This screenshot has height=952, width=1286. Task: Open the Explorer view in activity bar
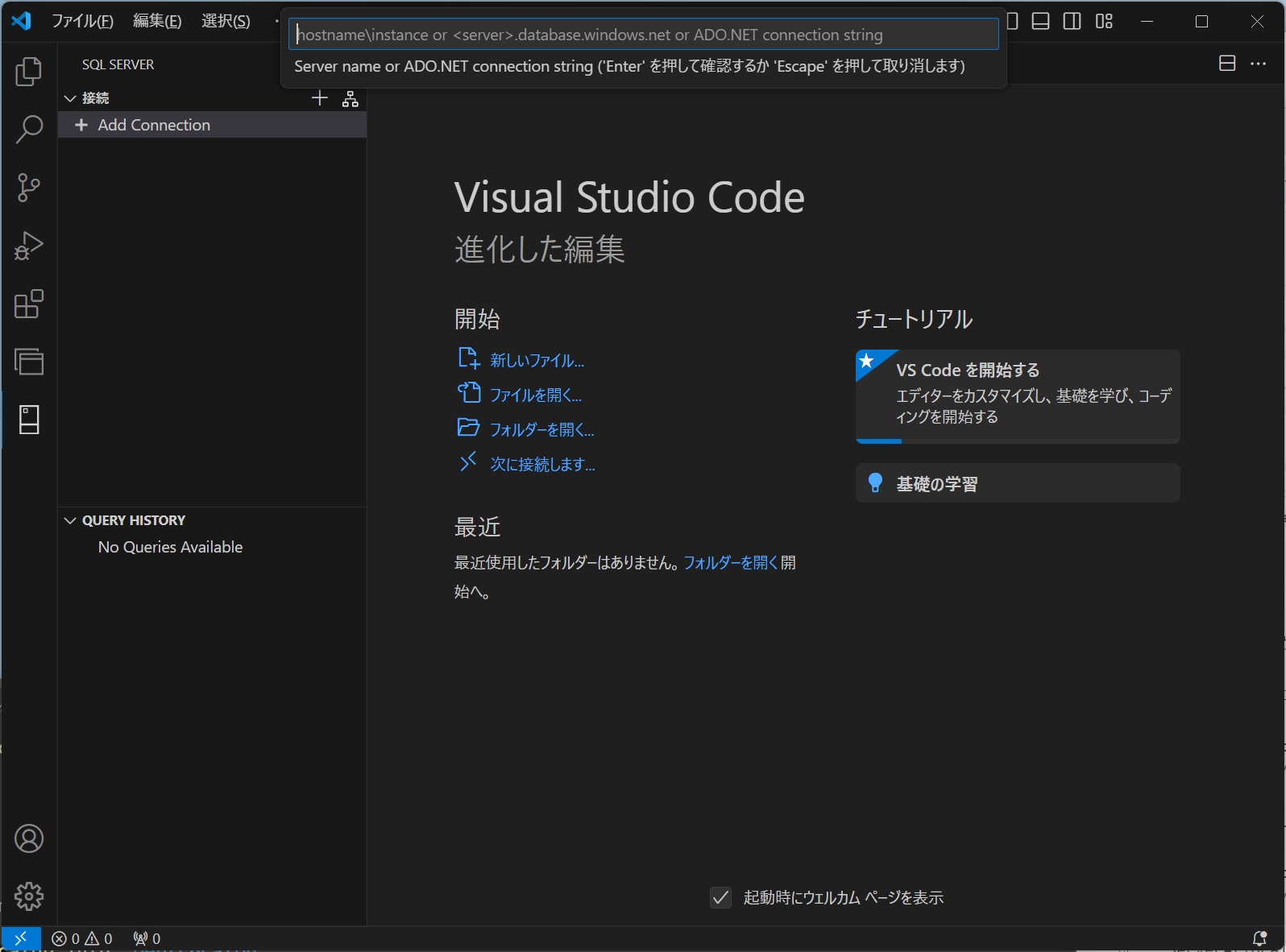(x=29, y=71)
